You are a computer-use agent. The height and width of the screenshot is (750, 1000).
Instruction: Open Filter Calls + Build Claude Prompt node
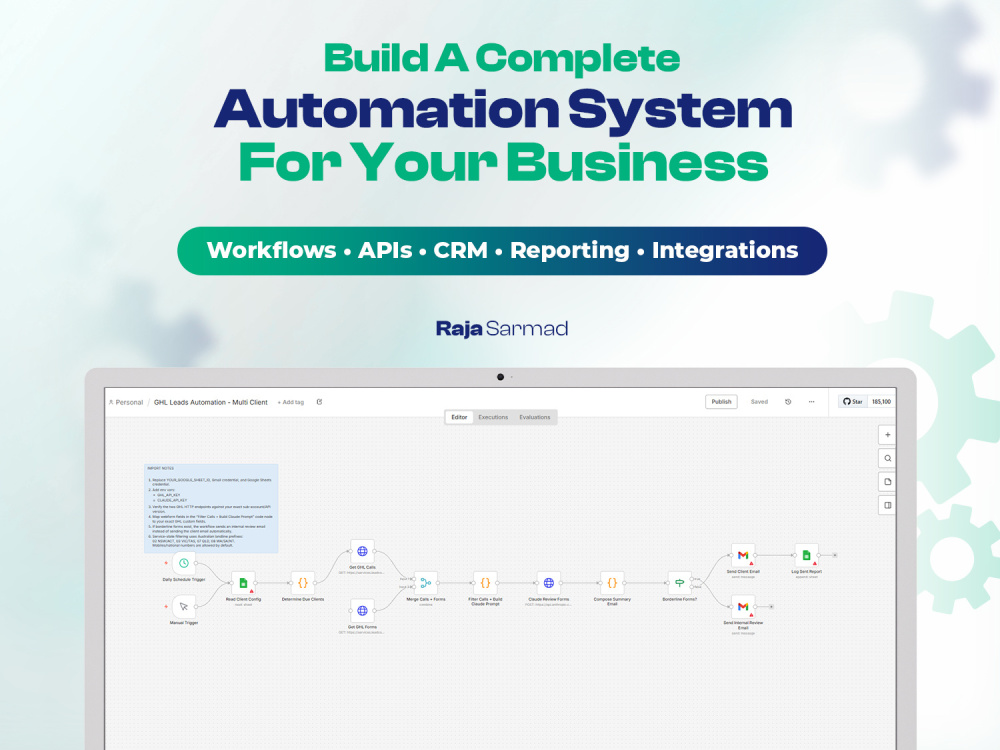pyautogui.click(x=485, y=583)
